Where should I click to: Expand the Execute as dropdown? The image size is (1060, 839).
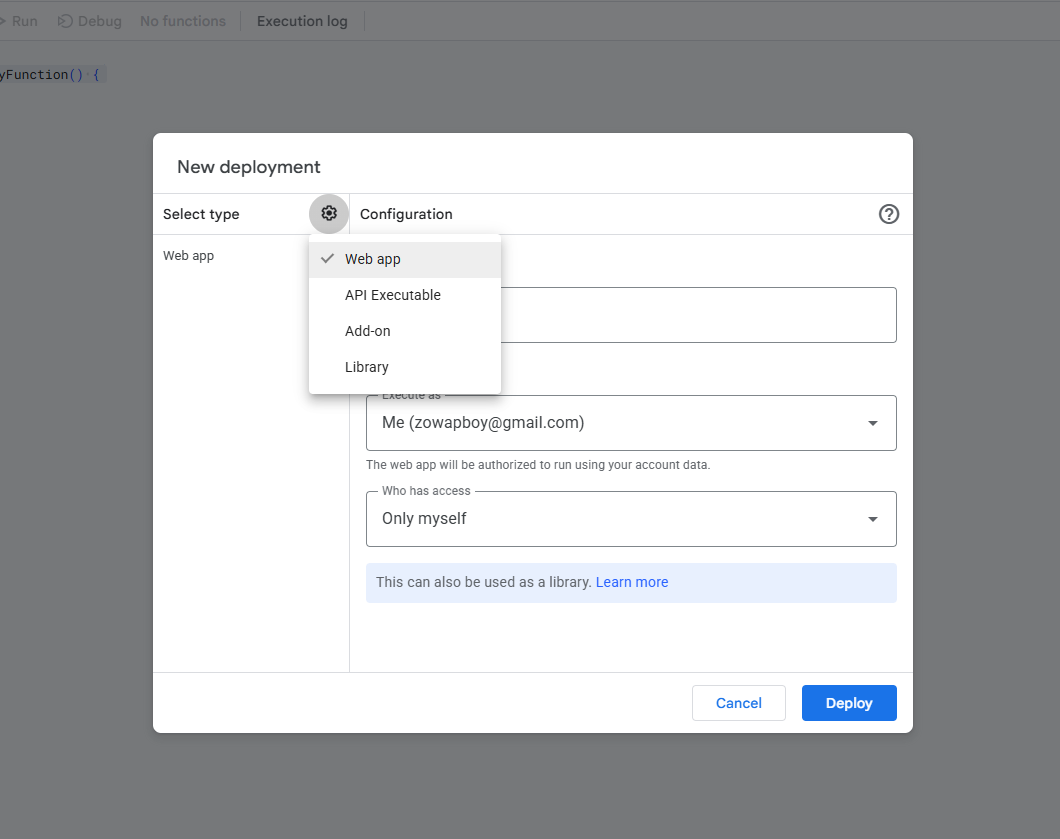(x=631, y=423)
